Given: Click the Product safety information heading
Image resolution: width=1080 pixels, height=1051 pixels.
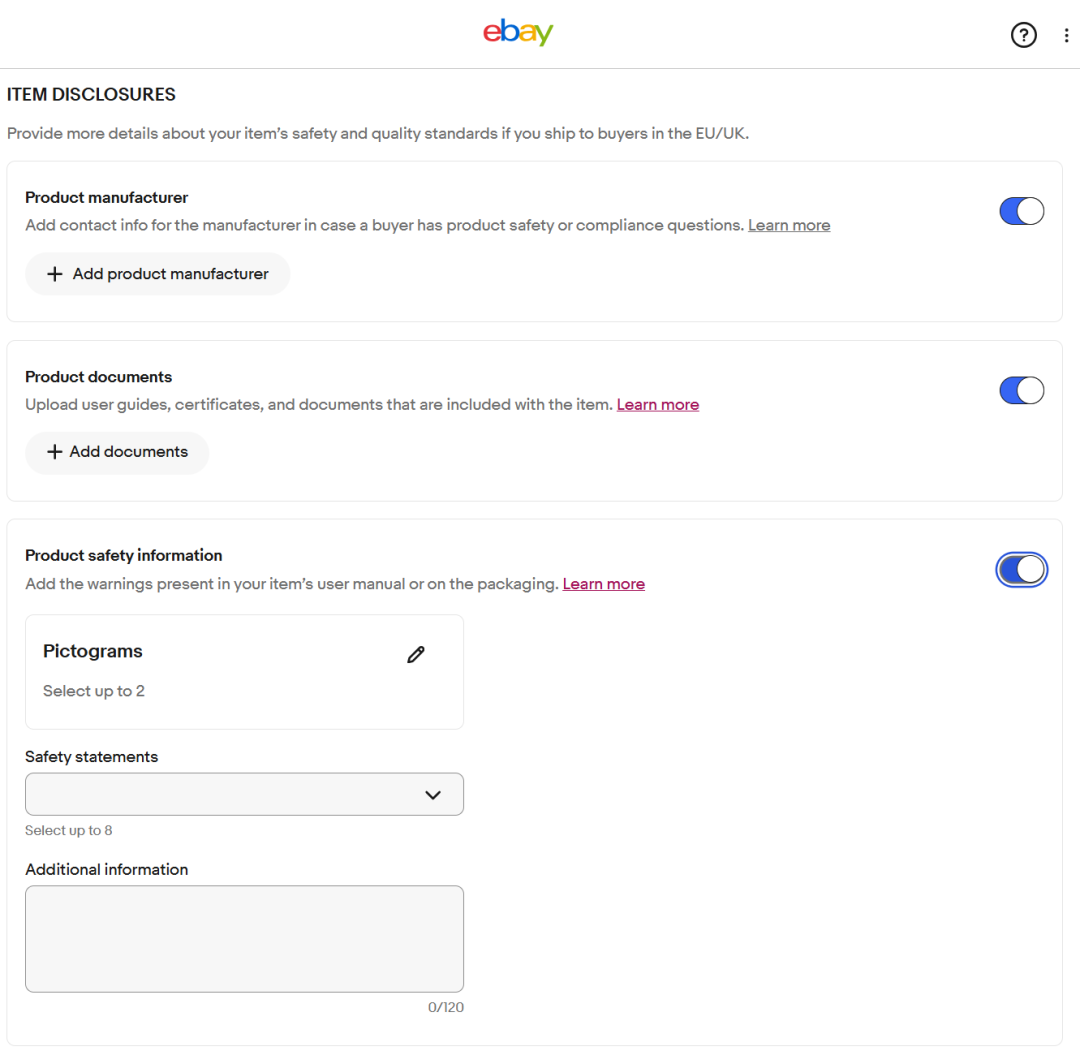Looking at the screenshot, I should (x=124, y=555).
